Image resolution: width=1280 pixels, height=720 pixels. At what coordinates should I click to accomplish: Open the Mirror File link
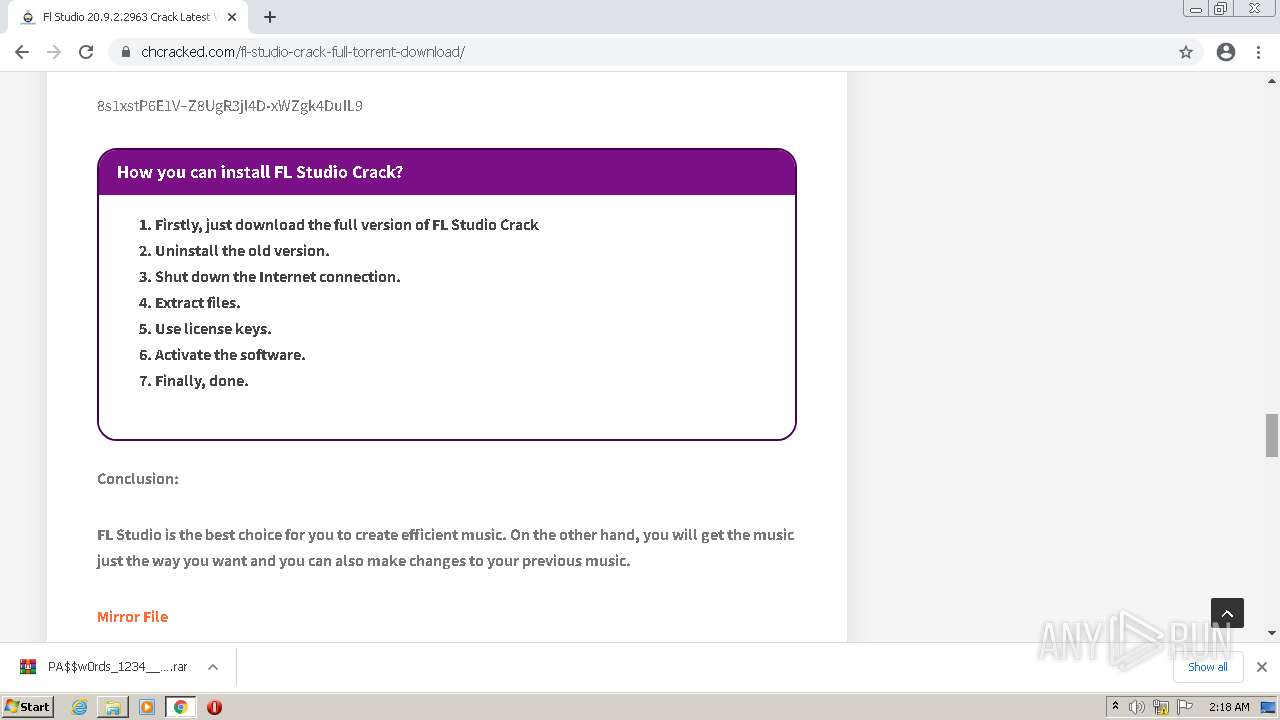[132, 616]
